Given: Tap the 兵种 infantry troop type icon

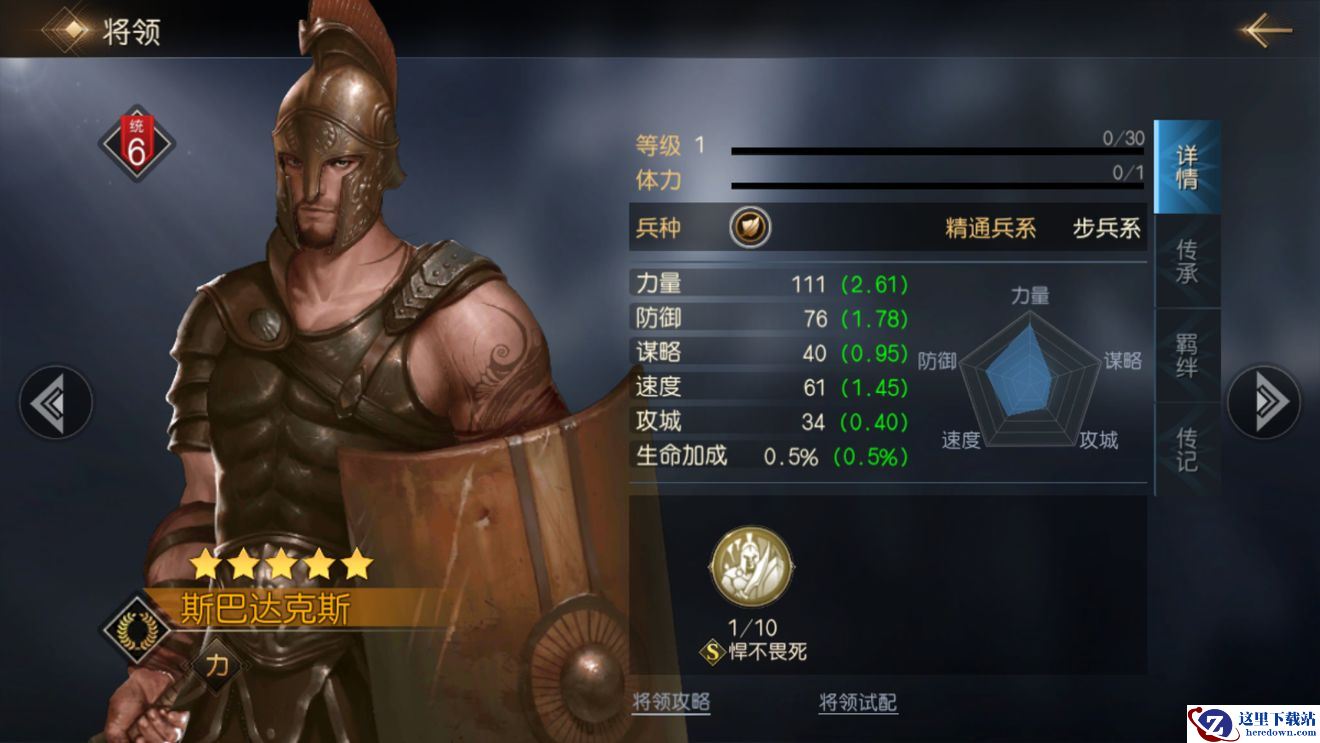Looking at the screenshot, I should coord(750,227).
